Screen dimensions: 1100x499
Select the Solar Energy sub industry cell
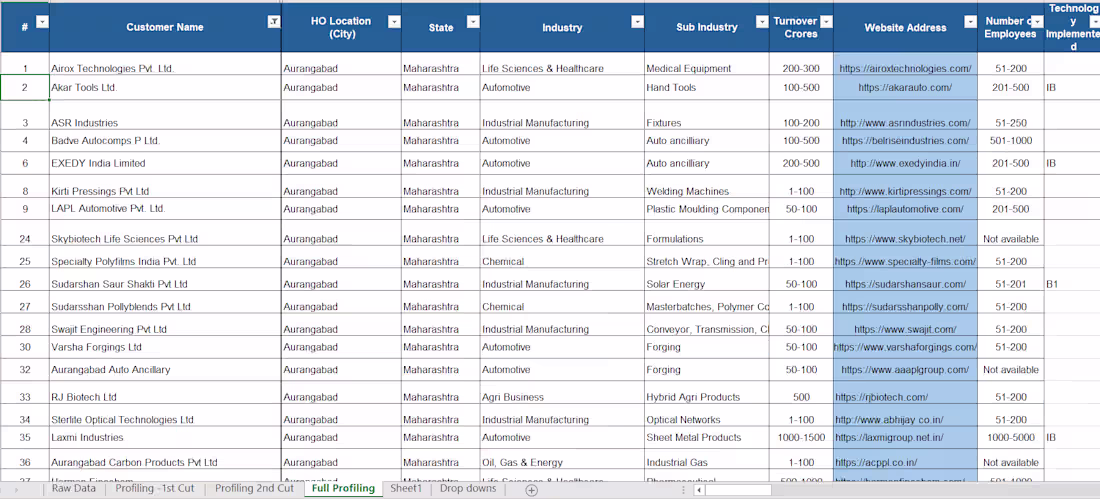(x=706, y=280)
